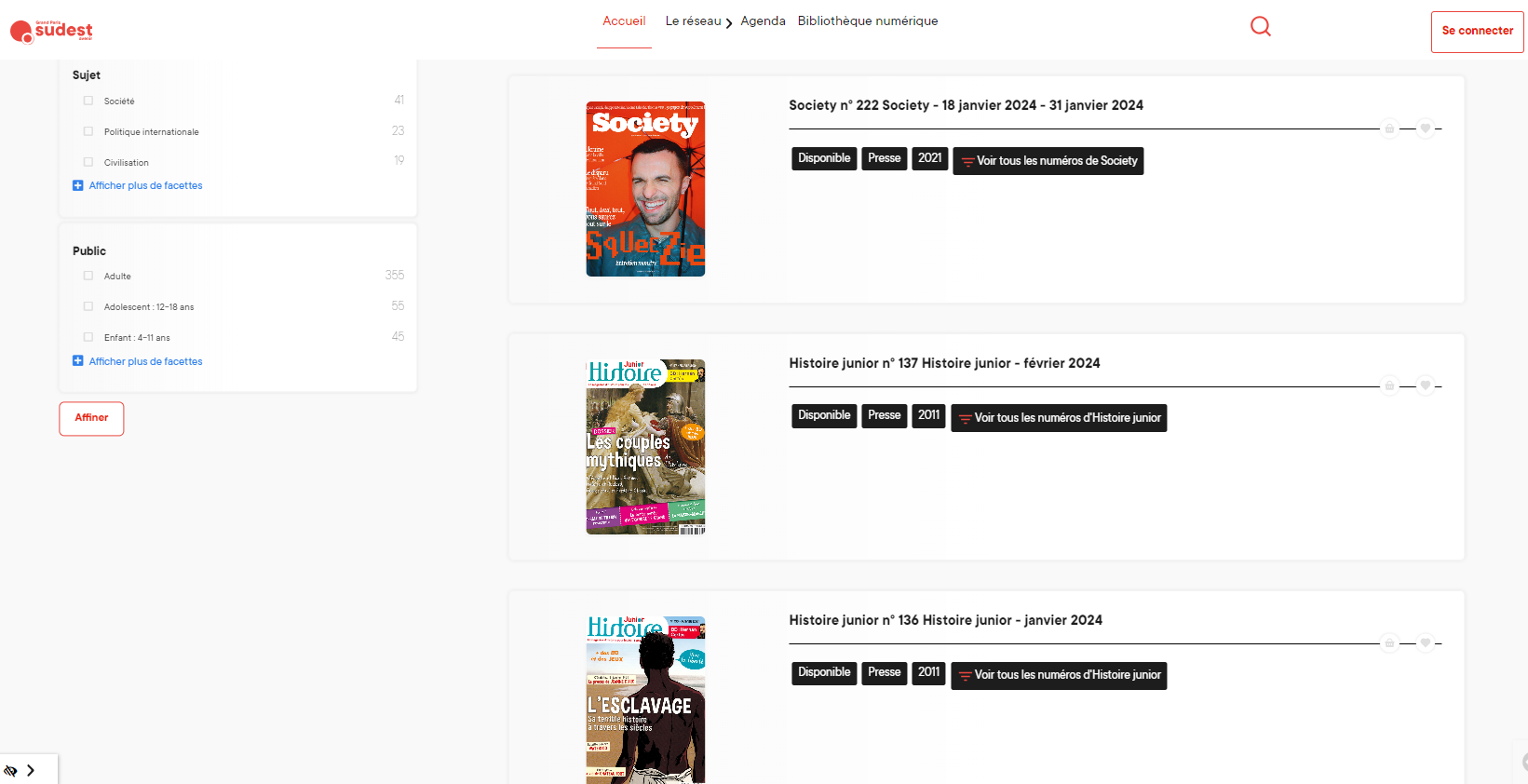Open Histoire junior n° 136 title link
This screenshot has width=1528, height=784.
point(945,620)
